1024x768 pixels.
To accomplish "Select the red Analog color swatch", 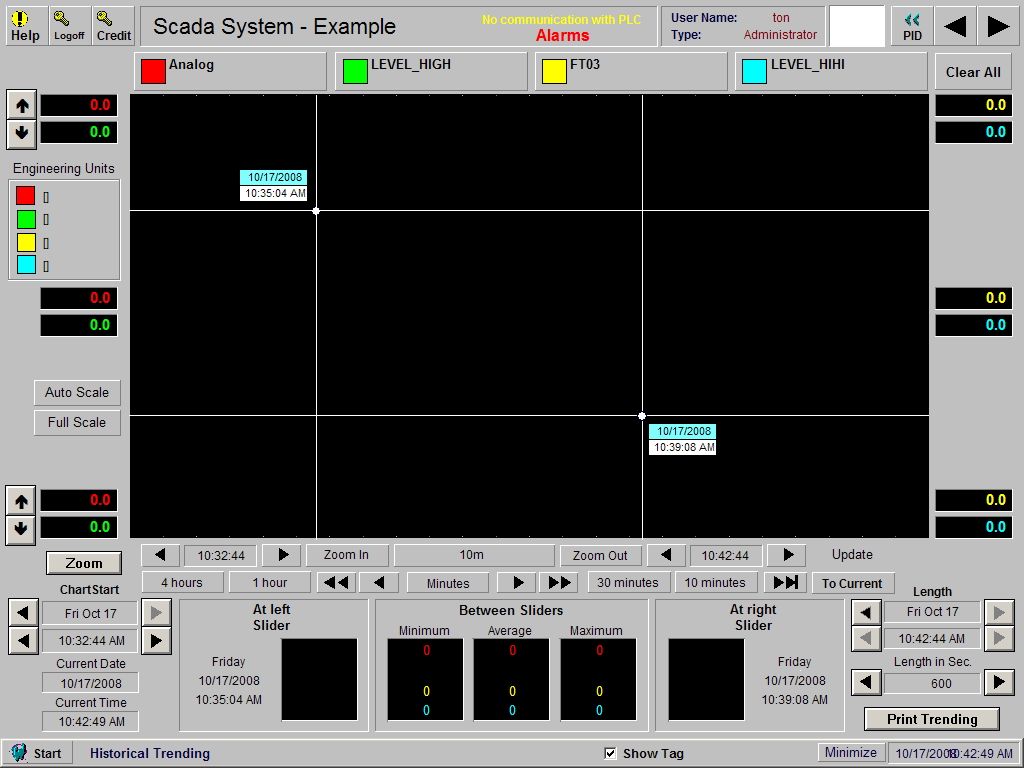I will 152,71.
